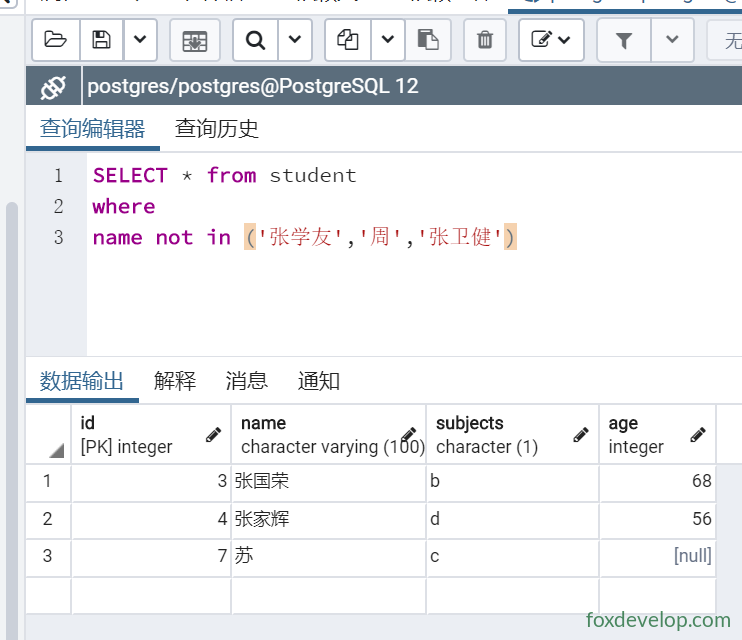742x640 pixels.
Task: Click the Filter funnel icon
Action: pyautogui.click(x=624, y=40)
